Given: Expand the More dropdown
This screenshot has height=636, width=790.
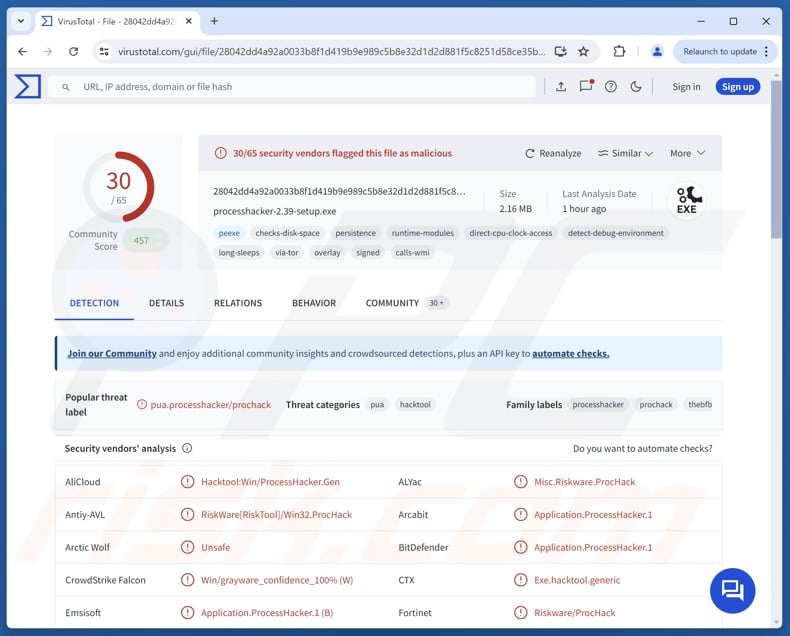Looking at the screenshot, I should point(687,153).
